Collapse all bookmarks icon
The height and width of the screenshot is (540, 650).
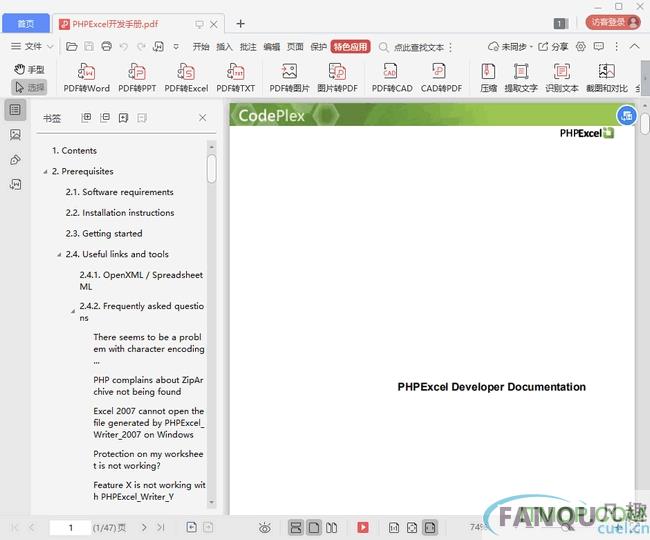point(105,118)
